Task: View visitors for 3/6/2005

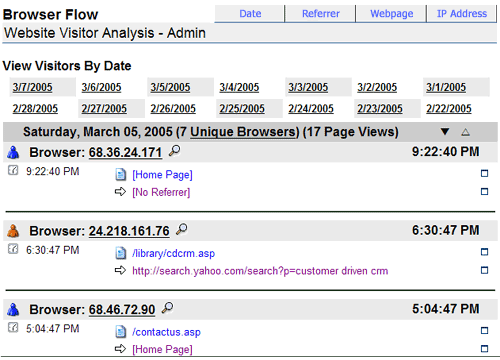Action: point(101,87)
